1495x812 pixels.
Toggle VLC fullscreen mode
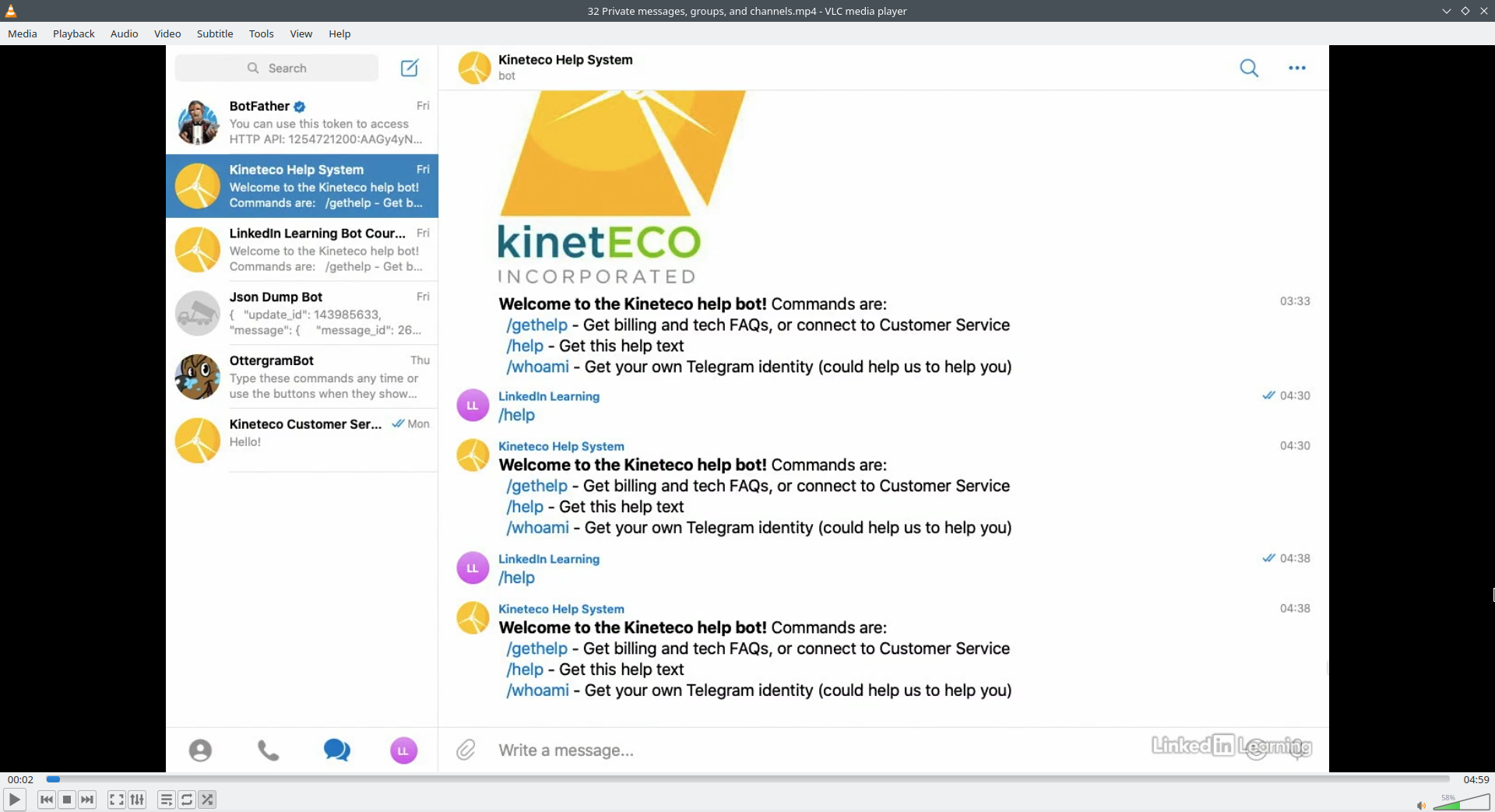point(116,800)
